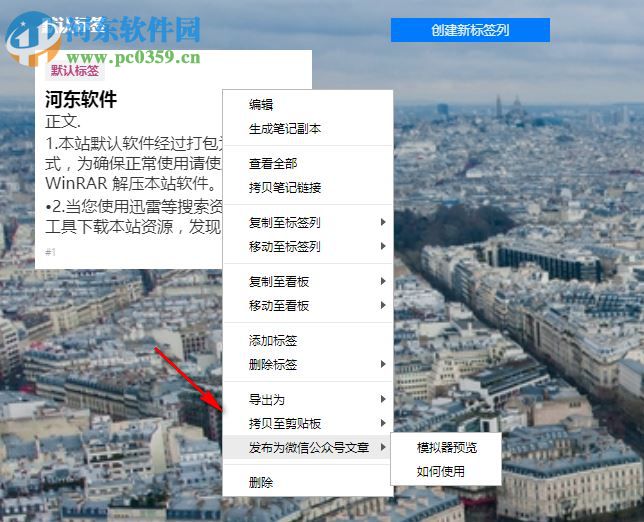Viewport: 644px width, 522px height.
Task: Expand arrow beside 复制至看板
Action: click(383, 281)
